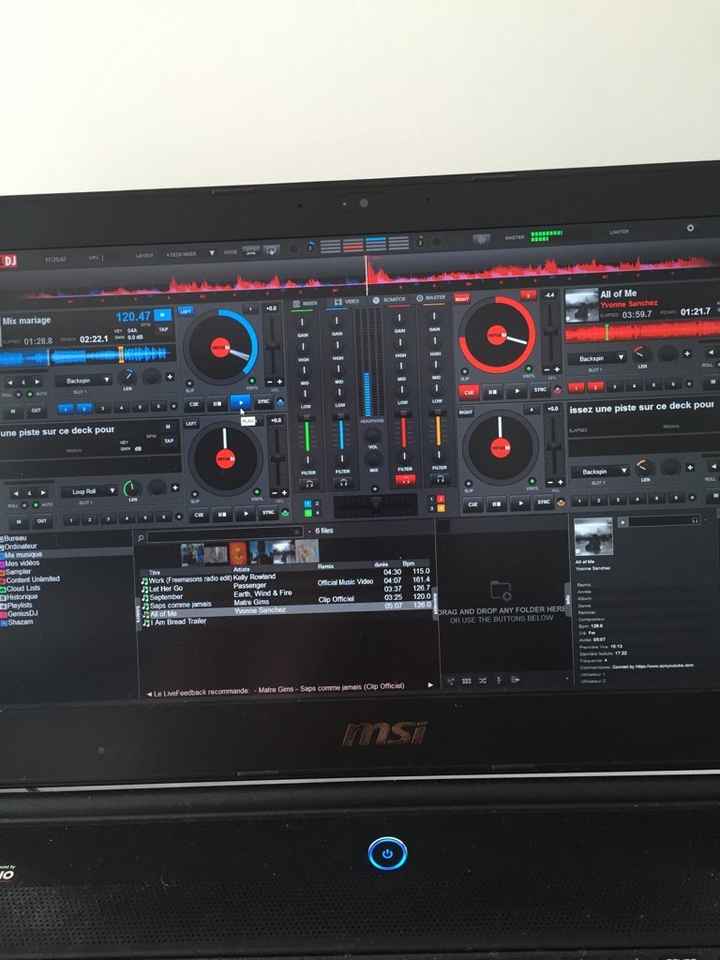This screenshot has width=720, height=960.
Task: Click the All of Me red jog wheel
Action: point(497,335)
